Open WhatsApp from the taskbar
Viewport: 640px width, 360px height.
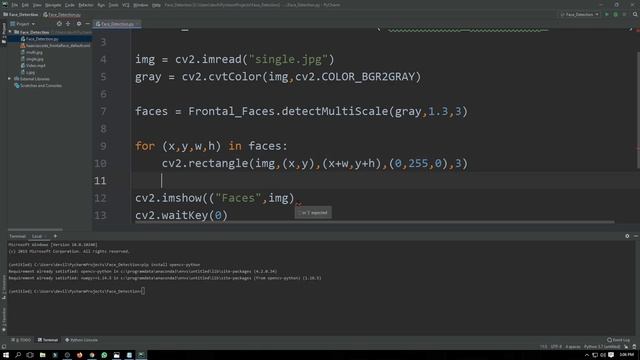pyautogui.click(x=104, y=355)
